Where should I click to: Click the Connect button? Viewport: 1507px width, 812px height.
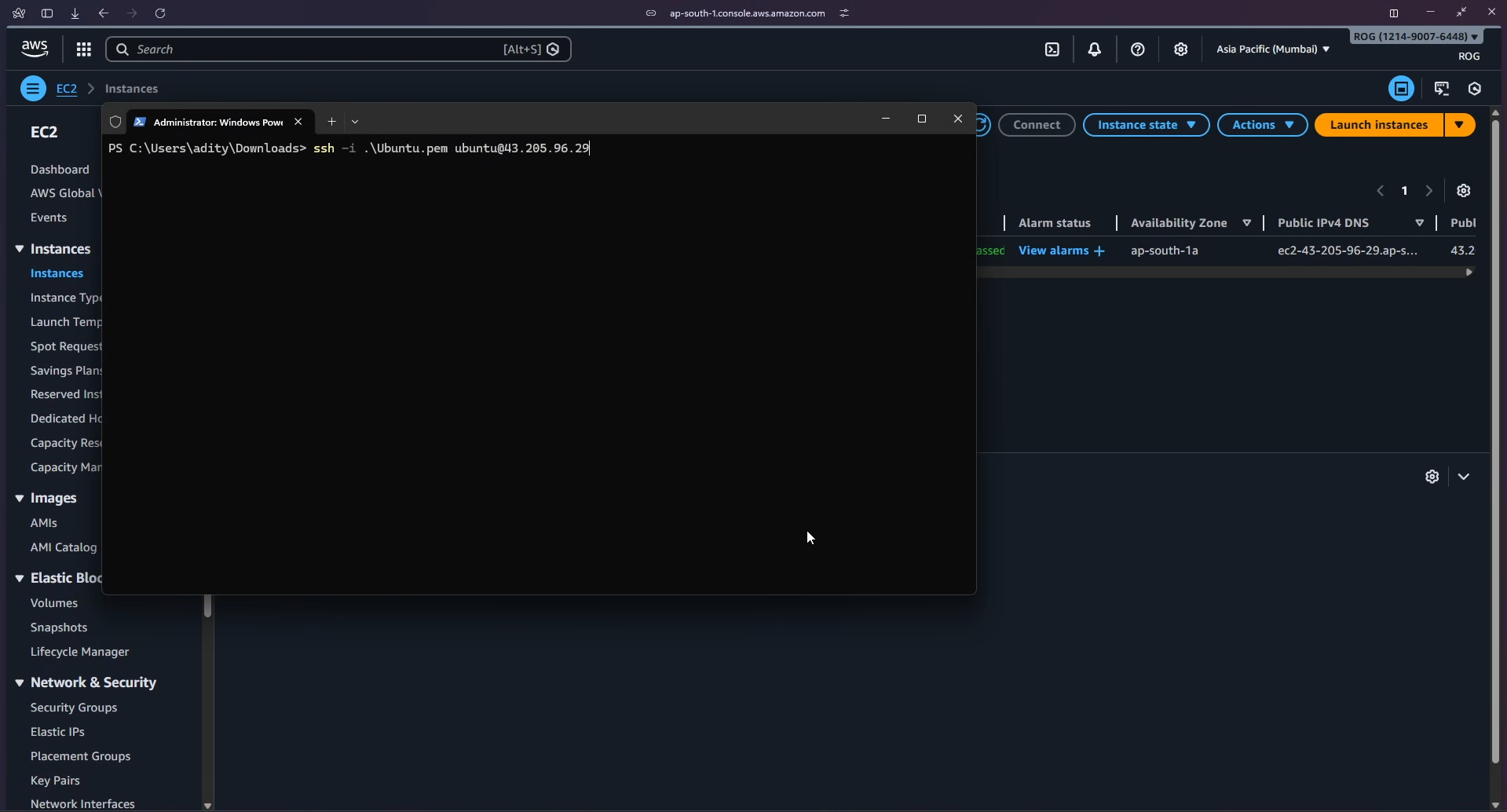point(1037,124)
